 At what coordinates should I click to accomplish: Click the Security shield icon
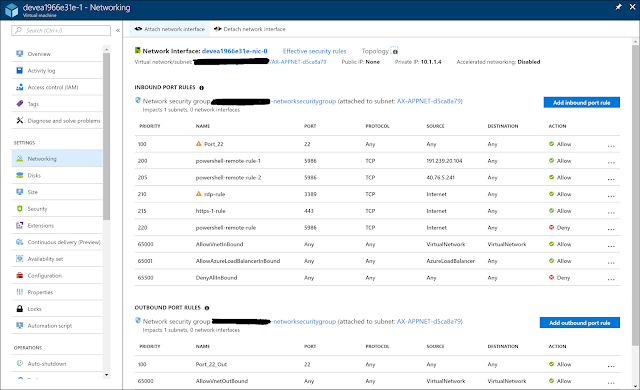point(20,208)
